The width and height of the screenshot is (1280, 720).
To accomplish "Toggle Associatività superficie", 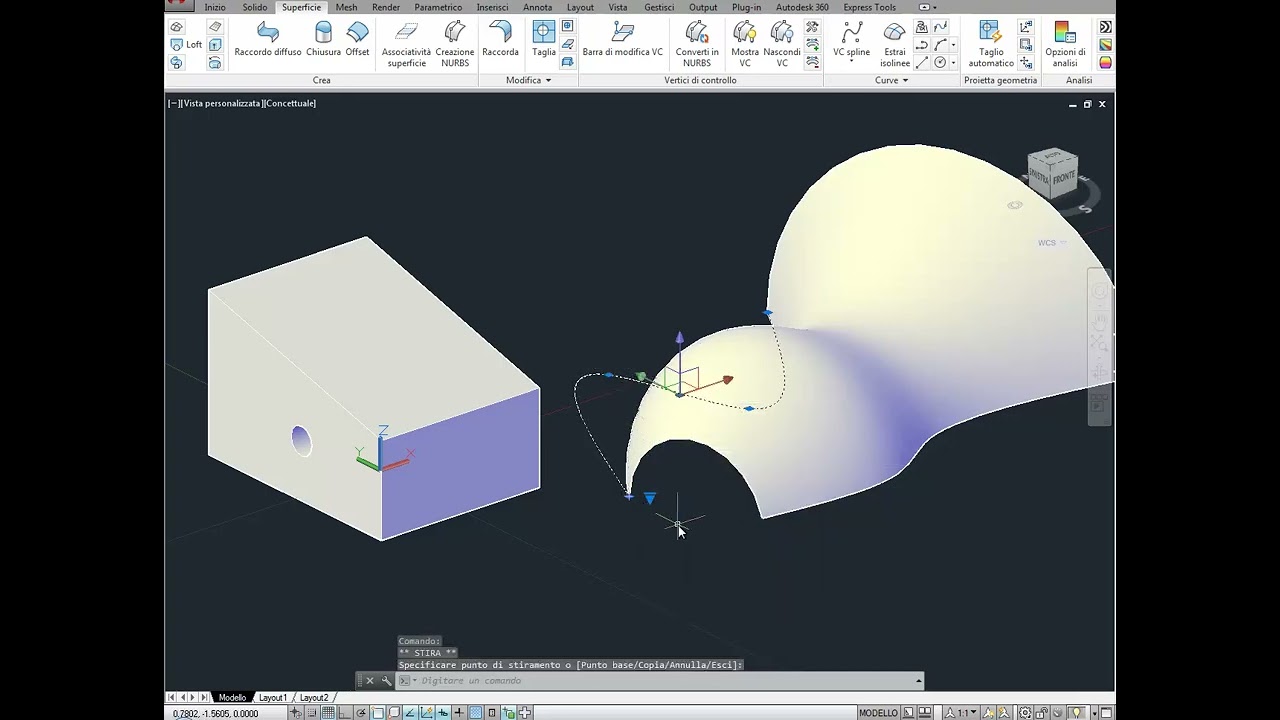I will point(406,44).
